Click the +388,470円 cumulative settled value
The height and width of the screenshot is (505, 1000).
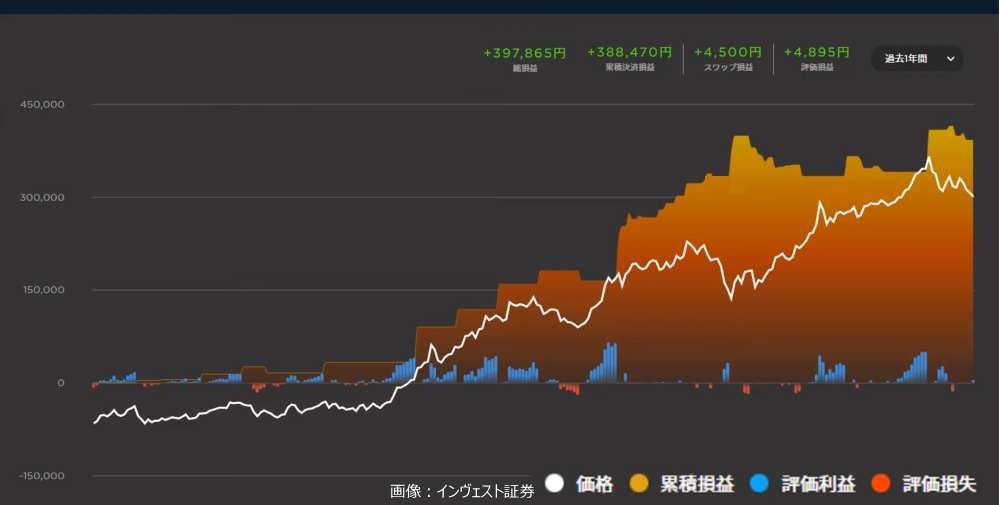pos(629,52)
